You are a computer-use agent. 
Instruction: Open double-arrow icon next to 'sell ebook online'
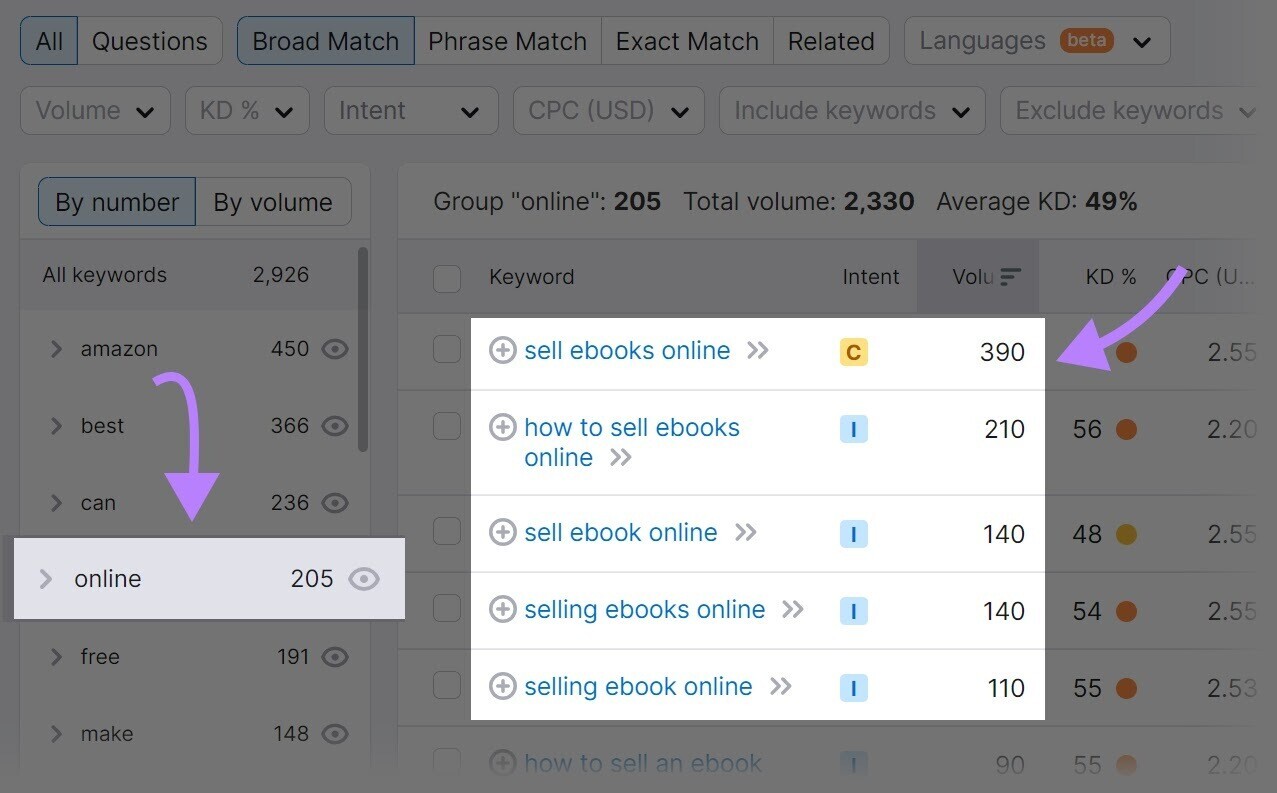point(745,532)
